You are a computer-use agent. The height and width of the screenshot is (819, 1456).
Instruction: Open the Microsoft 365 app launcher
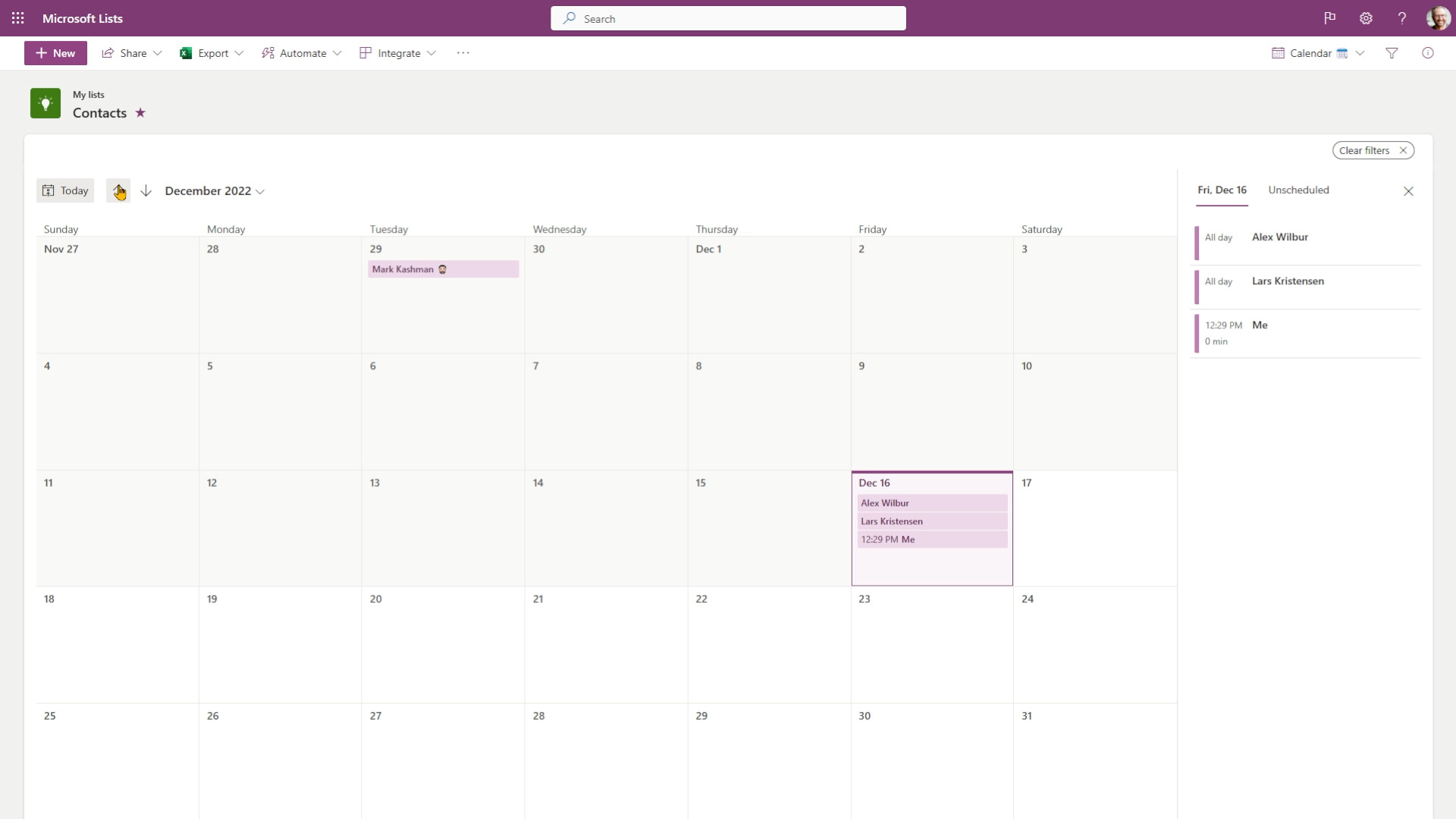(18, 18)
